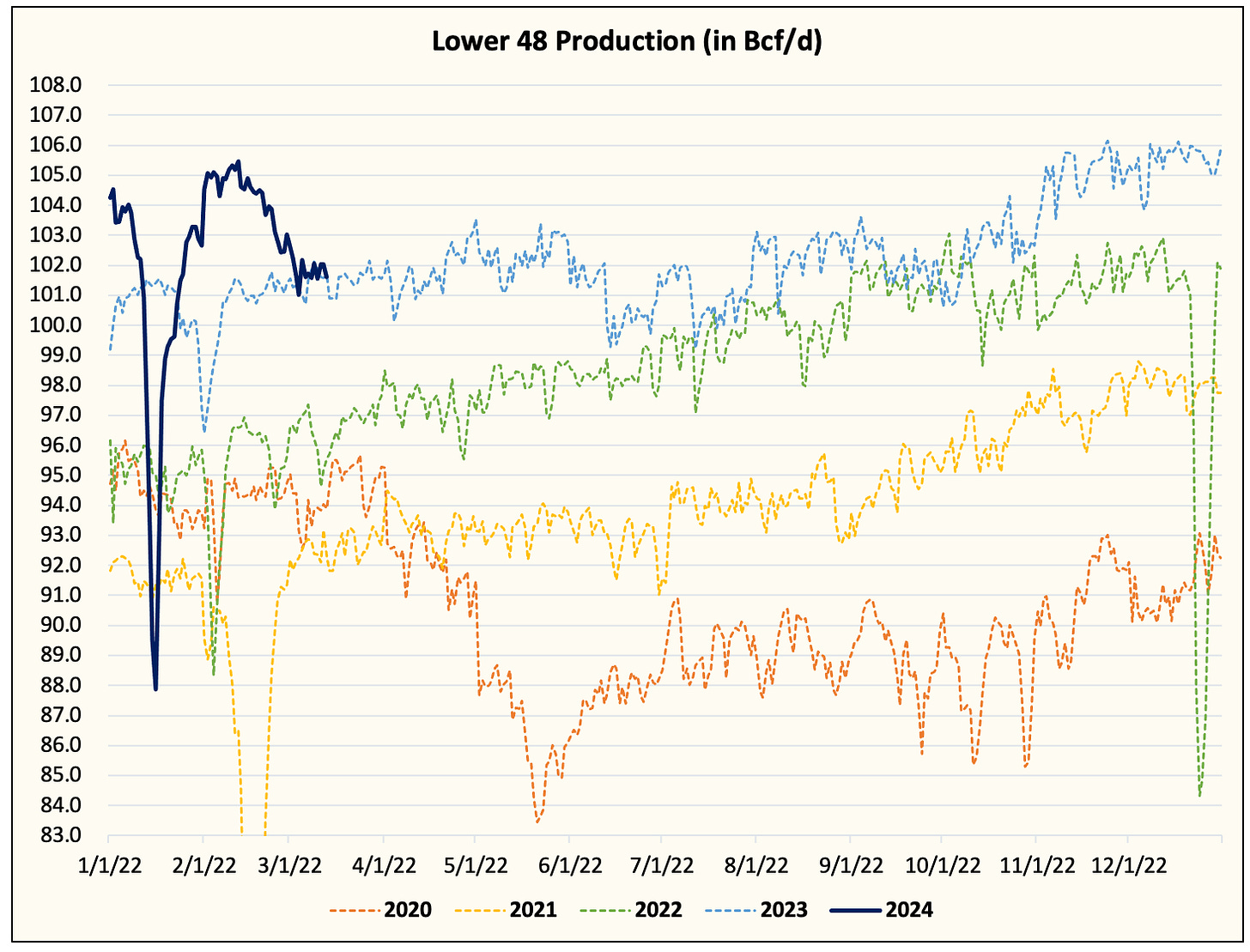1250x952 pixels.
Task: Click the 105.0 y-axis label
Action: (56, 175)
